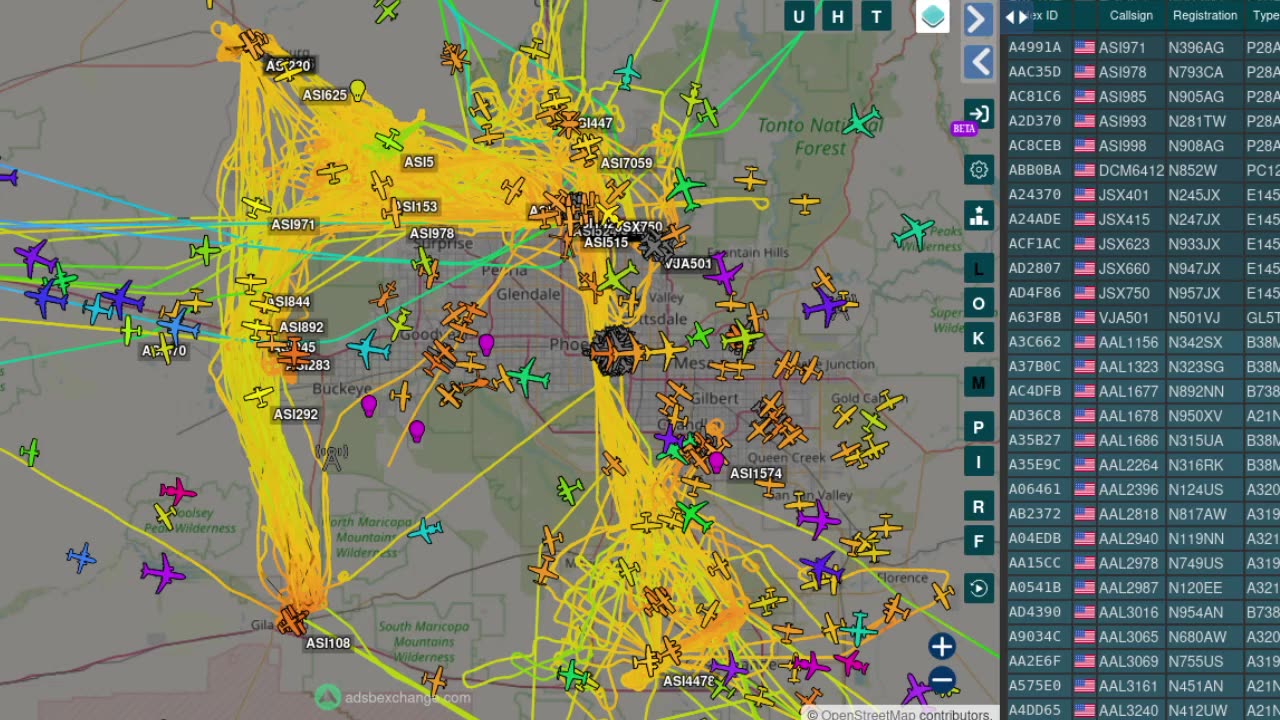
Task: Collapse sidebar with left chevron button
Action: click(978, 62)
